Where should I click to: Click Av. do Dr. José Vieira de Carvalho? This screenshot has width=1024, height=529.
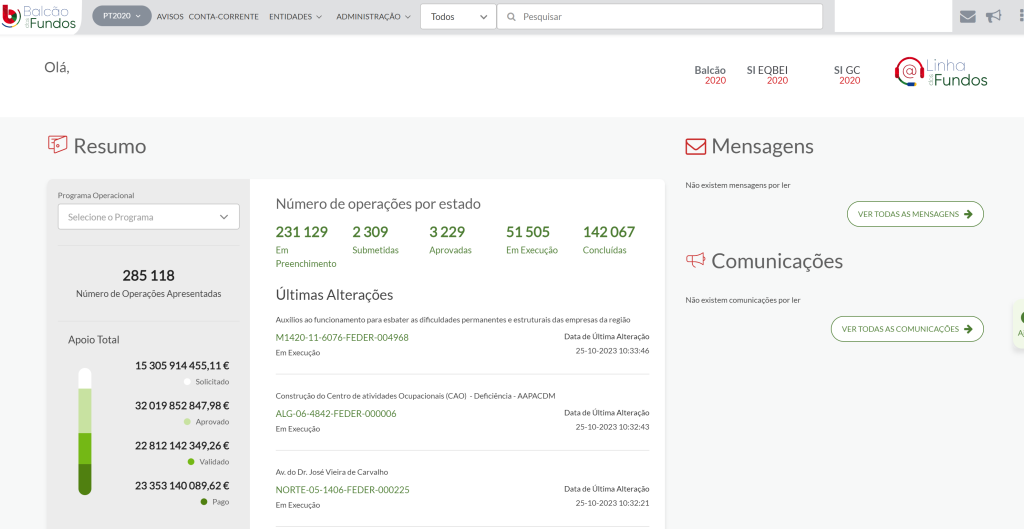(x=334, y=472)
